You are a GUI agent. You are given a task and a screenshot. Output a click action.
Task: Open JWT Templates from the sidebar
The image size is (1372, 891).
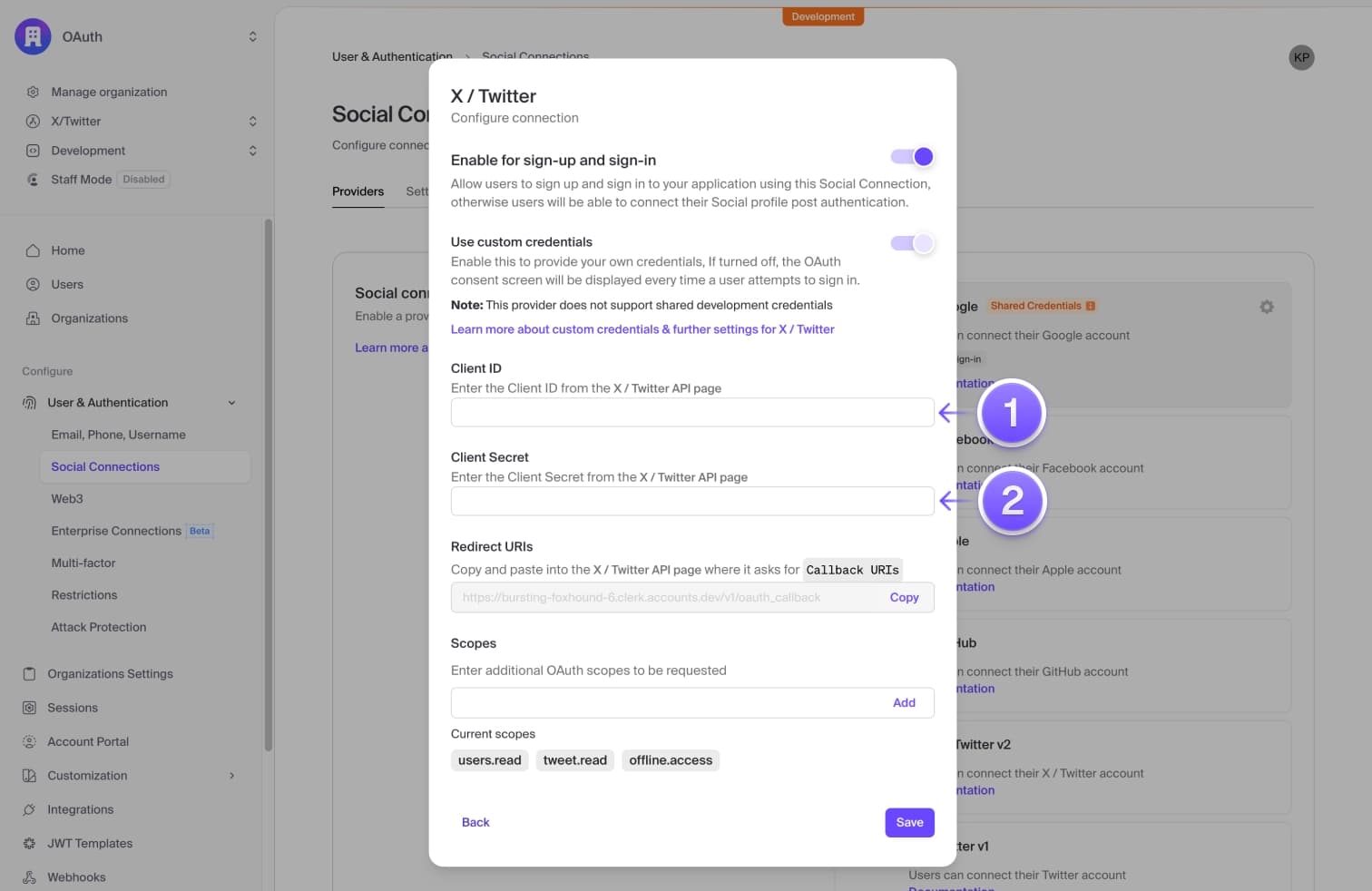click(30, 843)
